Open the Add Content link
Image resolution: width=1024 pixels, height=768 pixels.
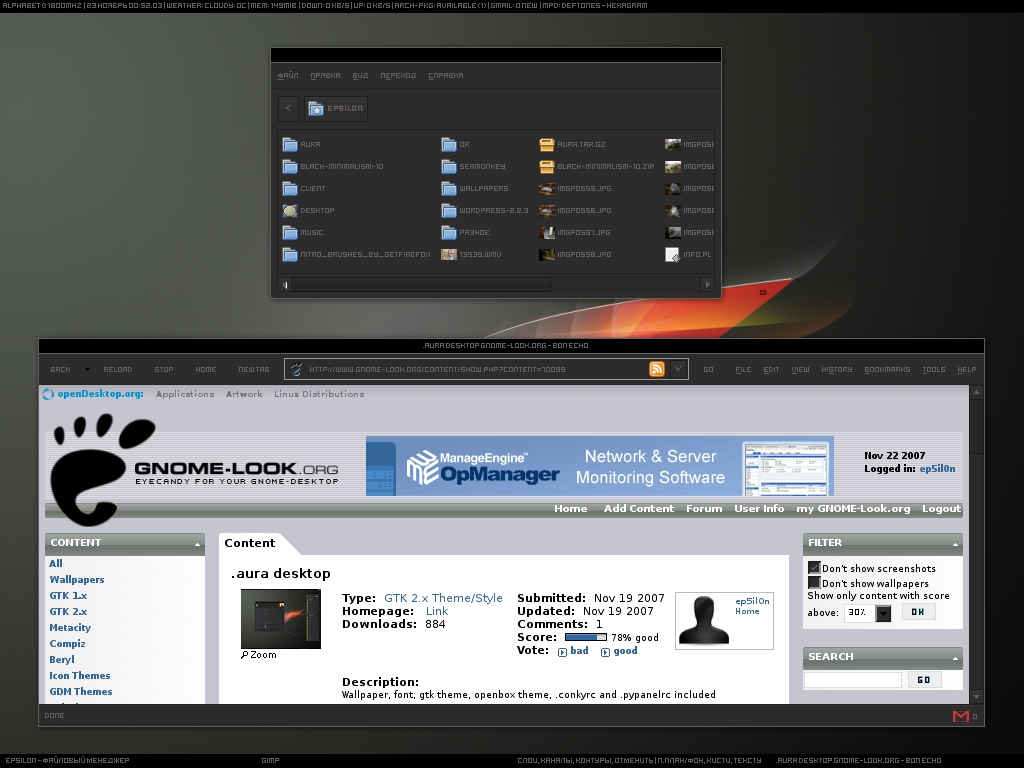click(639, 509)
